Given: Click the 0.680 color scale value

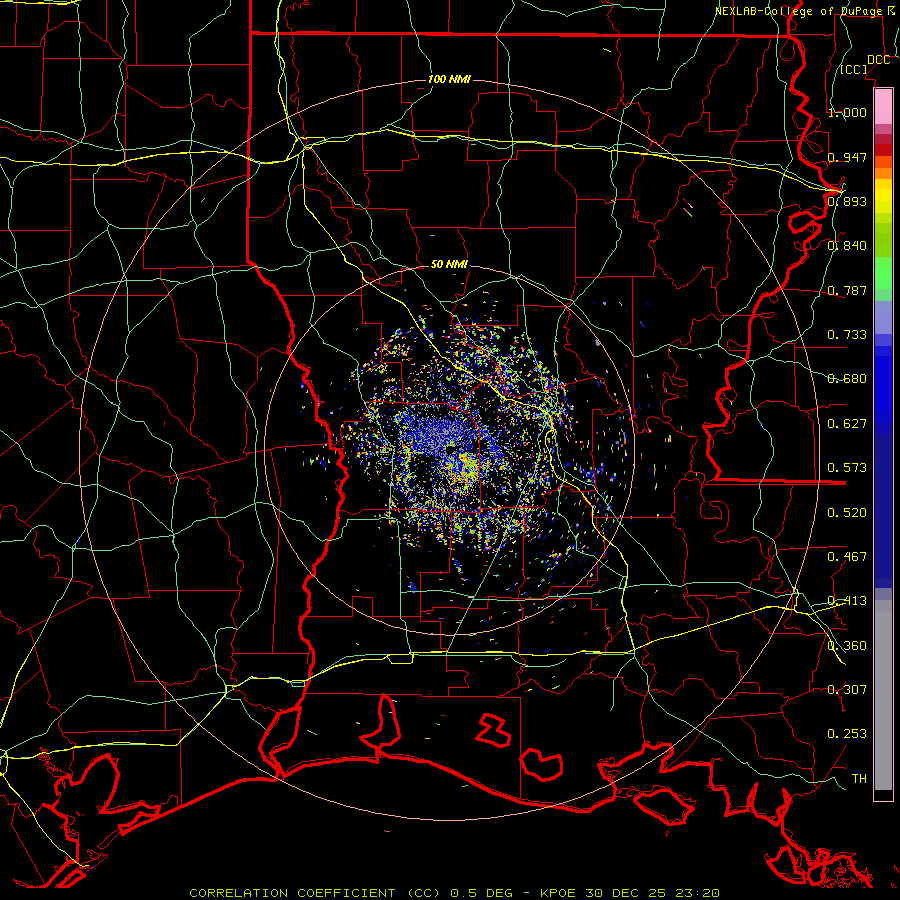Looking at the screenshot, I should coord(847,378).
